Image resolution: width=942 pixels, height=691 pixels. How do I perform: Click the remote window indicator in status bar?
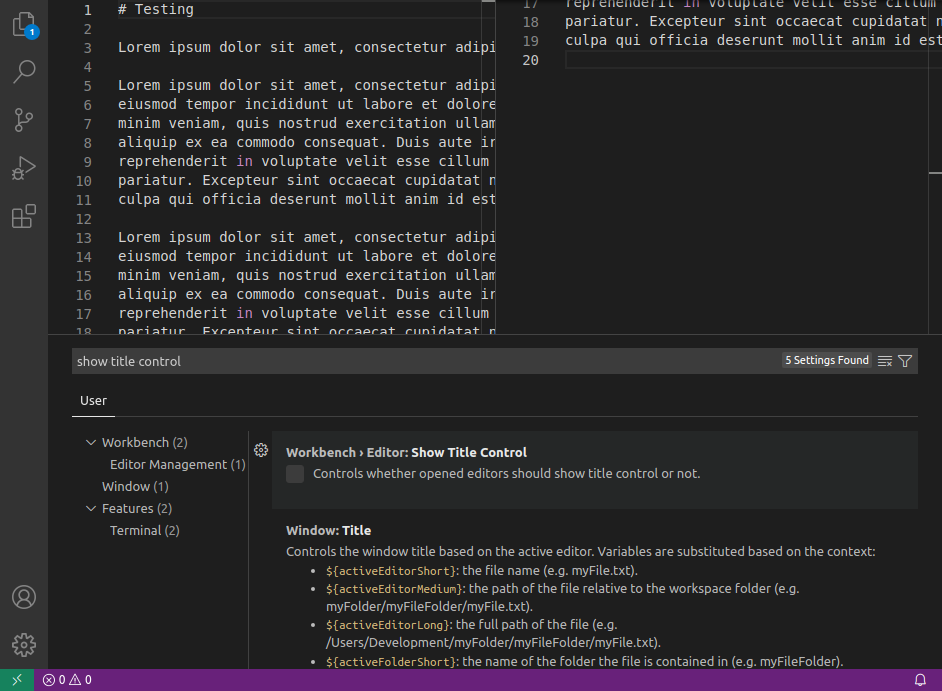click(17, 680)
